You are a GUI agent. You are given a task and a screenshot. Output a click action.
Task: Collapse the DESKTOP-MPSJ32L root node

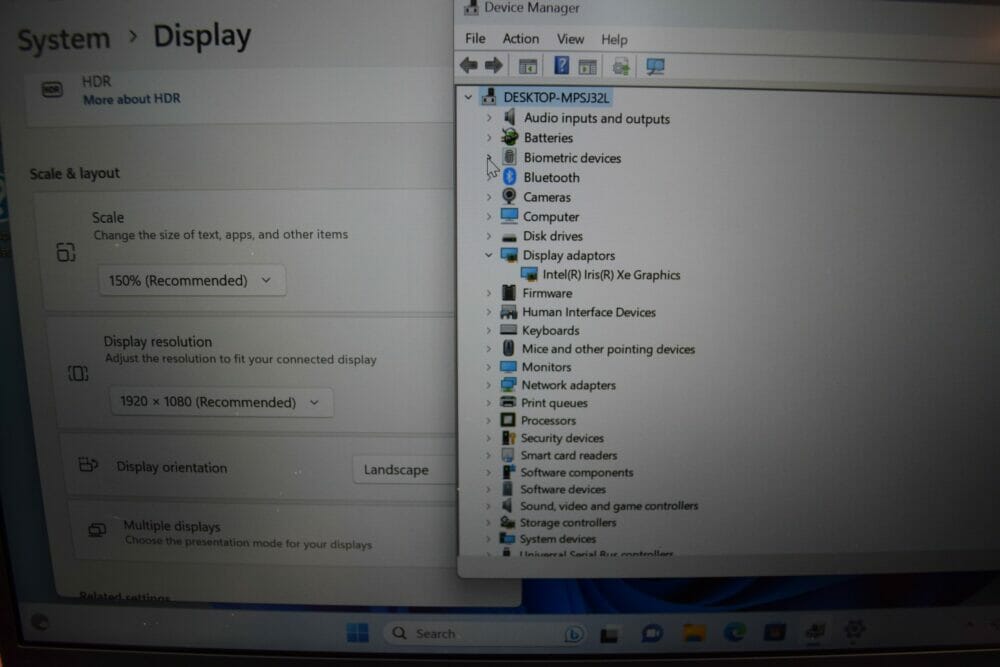tap(468, 97)
